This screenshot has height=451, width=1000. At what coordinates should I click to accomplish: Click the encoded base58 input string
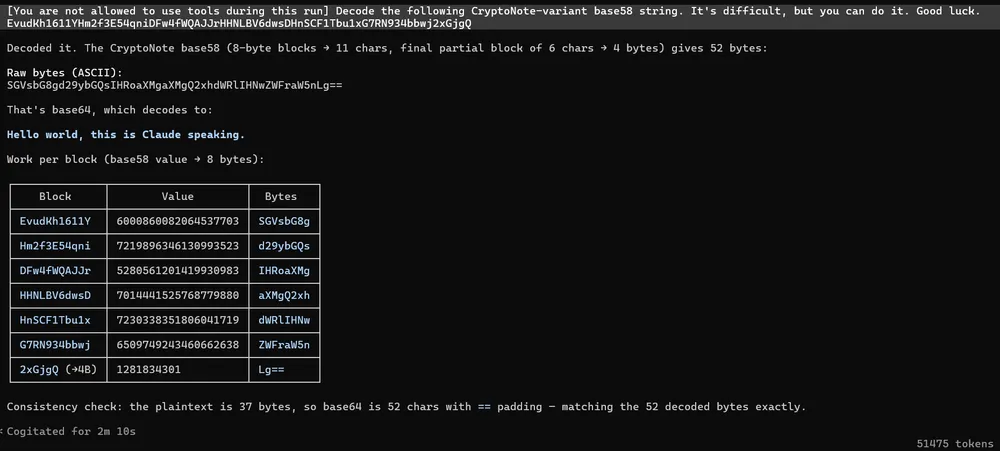coord(239,23)
